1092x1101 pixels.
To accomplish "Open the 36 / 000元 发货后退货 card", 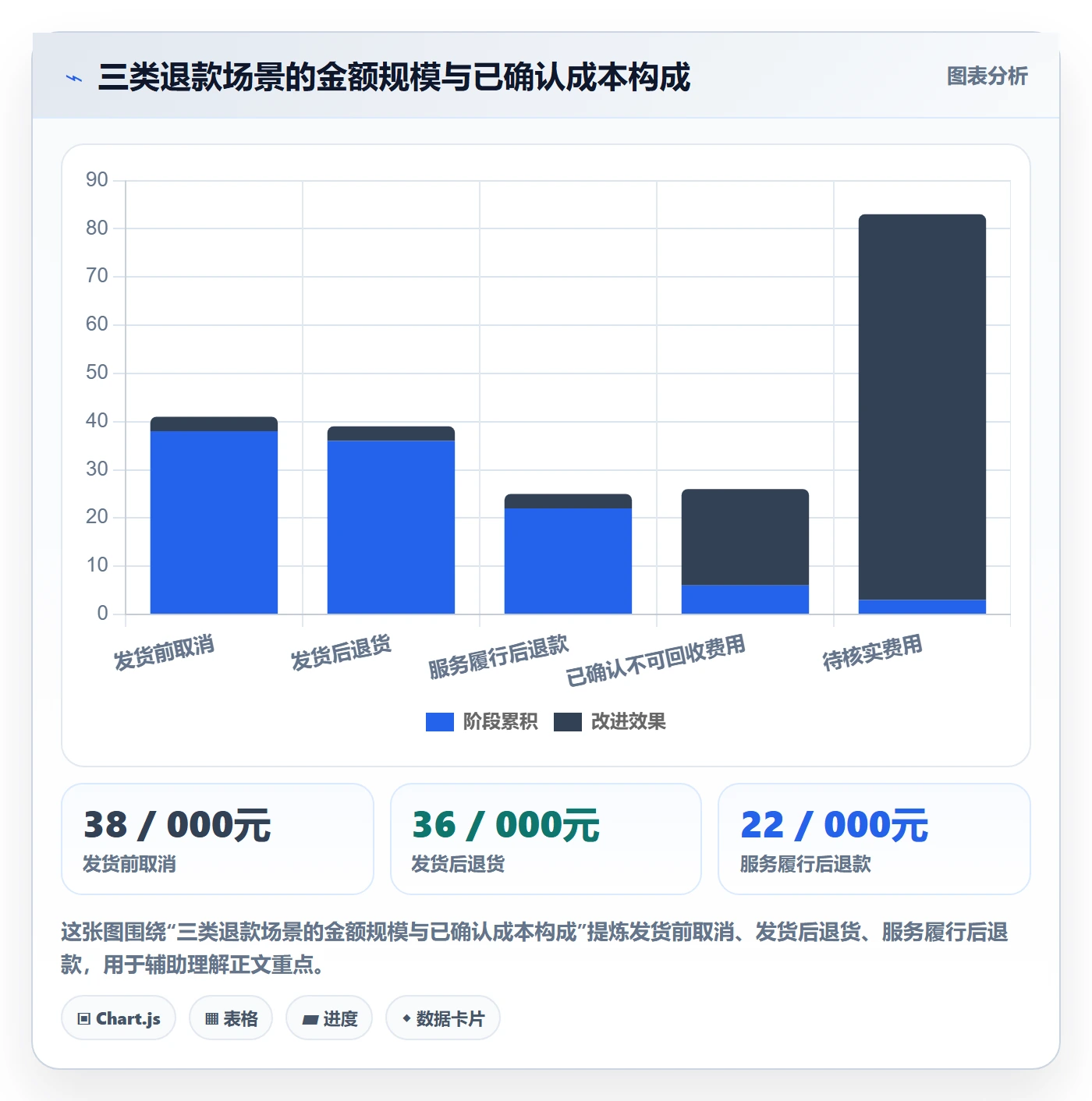I will [x=546, y=839].
